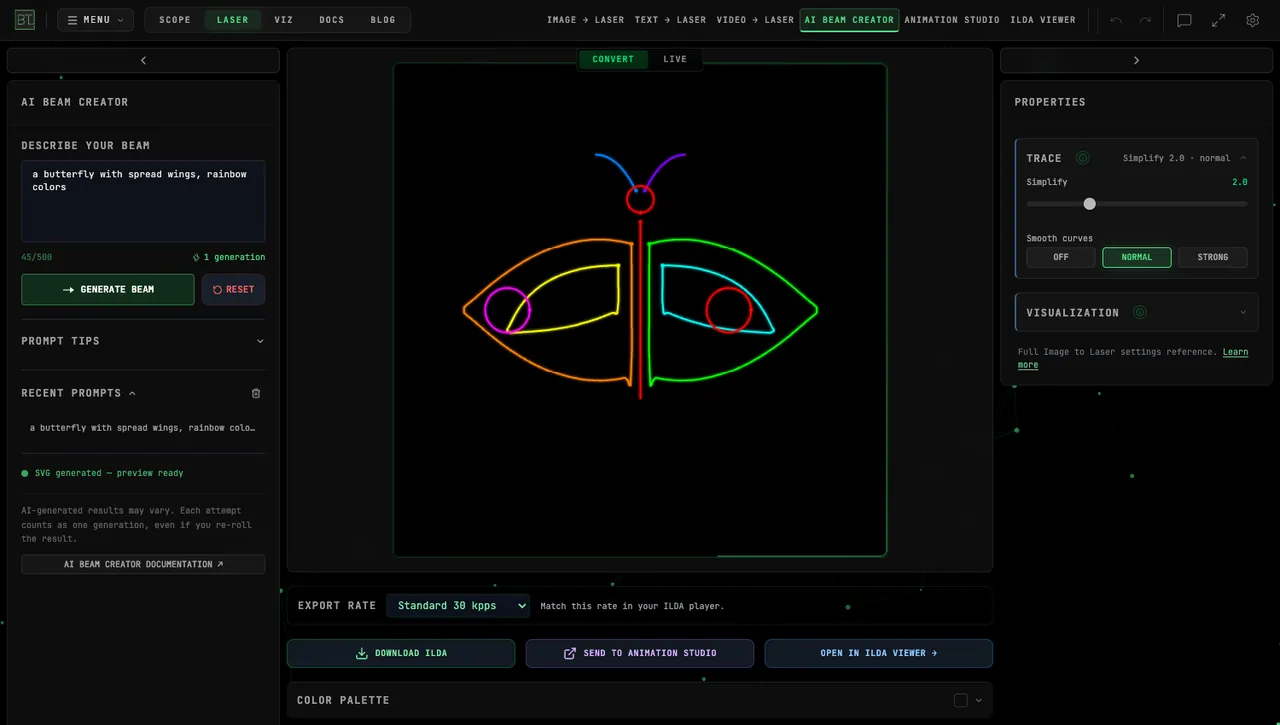Open the MENU dropdown
The width and height of the screenshot is (1280, 725).
pos(96,20)
